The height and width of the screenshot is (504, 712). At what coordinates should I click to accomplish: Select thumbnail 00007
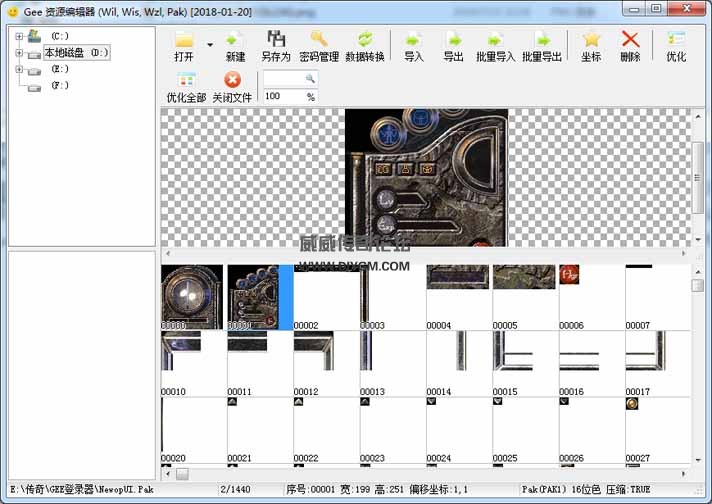point(658,297)
